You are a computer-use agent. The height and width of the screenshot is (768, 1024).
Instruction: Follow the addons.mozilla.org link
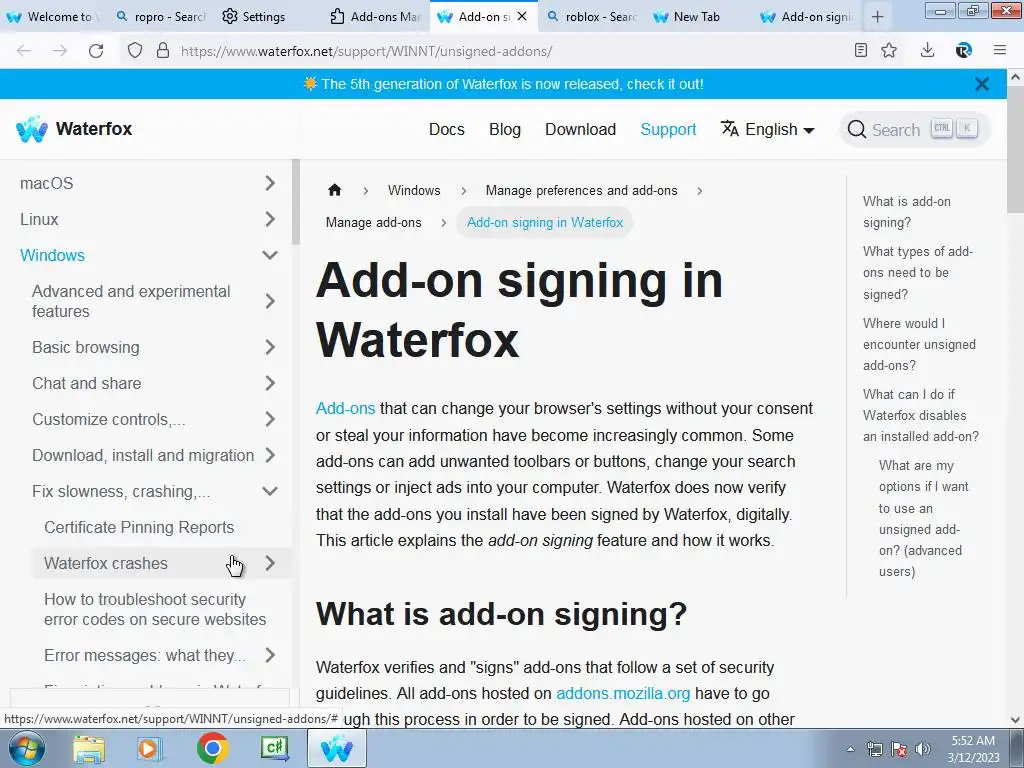coord(623,693)
